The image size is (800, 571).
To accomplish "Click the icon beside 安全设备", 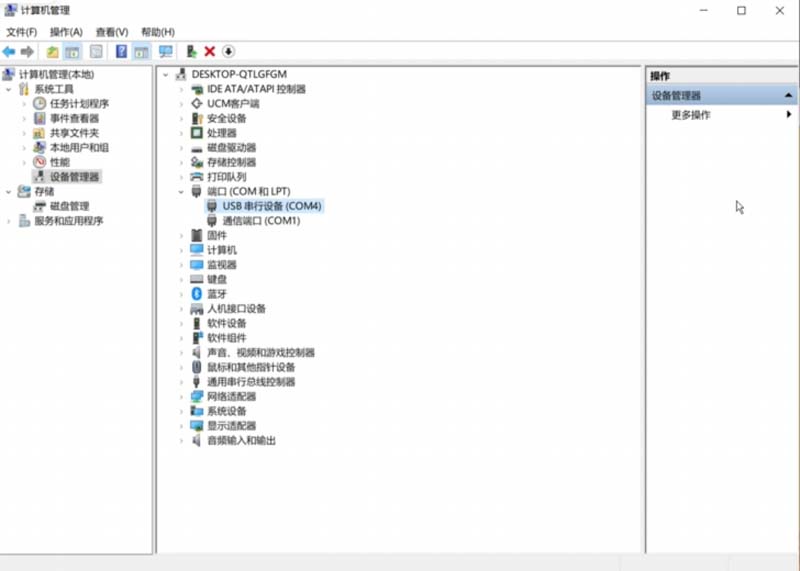I will tap(196, 118).
